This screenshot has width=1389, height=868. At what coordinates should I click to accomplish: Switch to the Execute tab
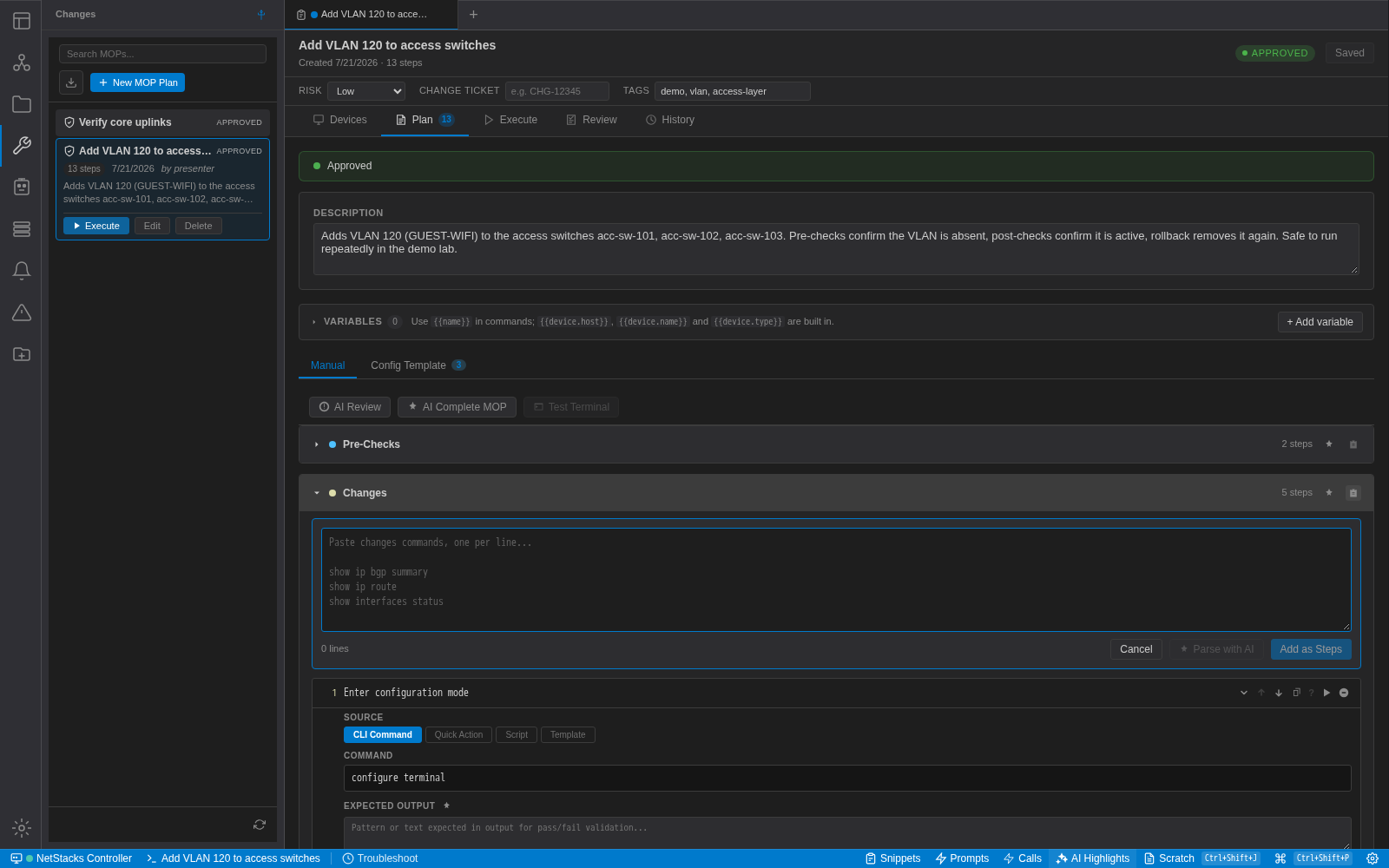point(511,120)
